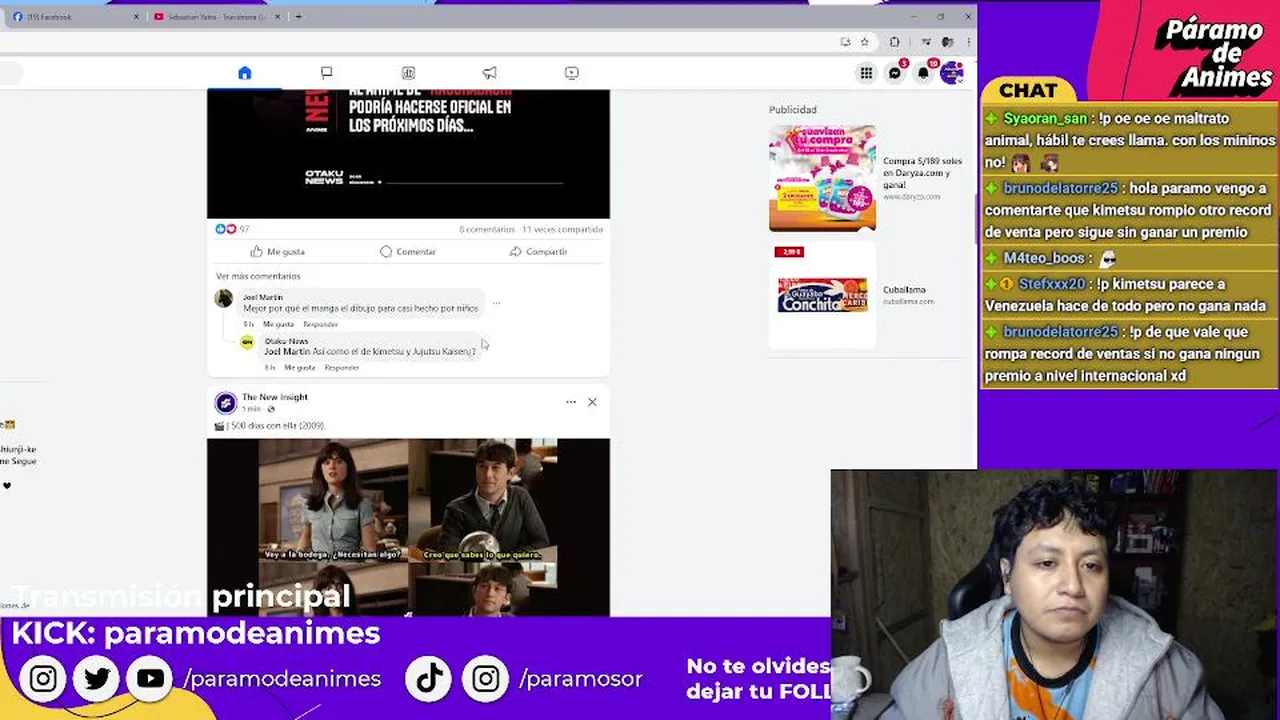This screenshot has height=720, width=1280.
Task: Open the 8 comentarios link
Action: click(487, 230)
